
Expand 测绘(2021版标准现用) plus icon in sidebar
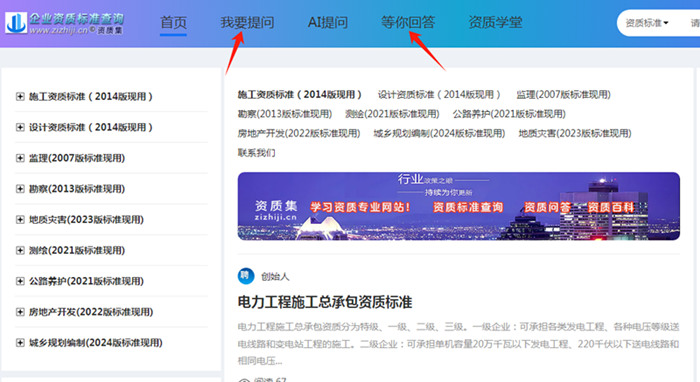20,250
